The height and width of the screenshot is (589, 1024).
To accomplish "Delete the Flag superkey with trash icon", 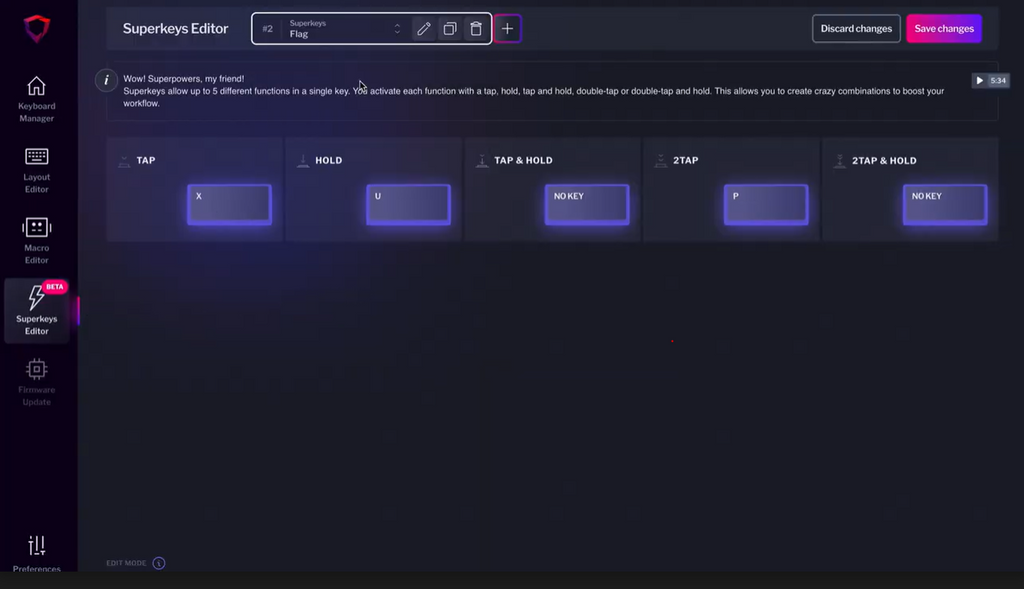I will [476, 29].
